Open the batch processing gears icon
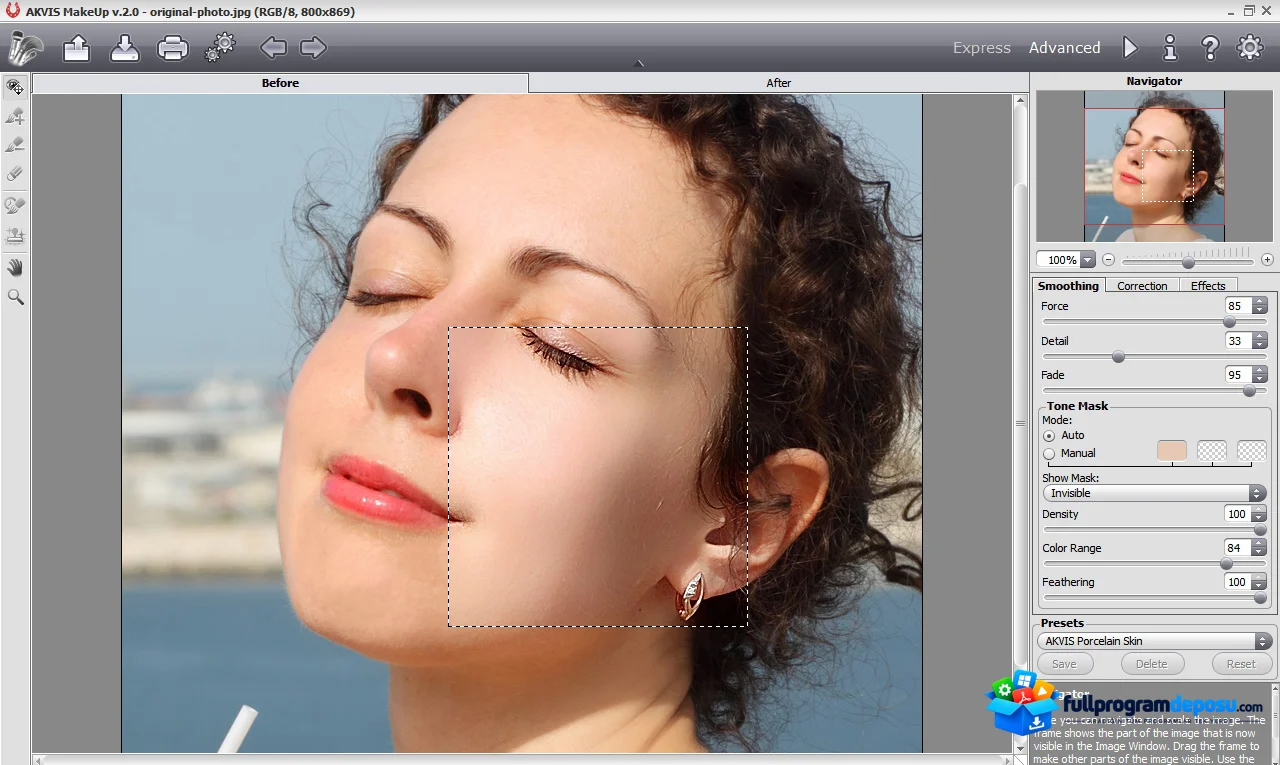Screen dimensions: 1280x765 coord(220,47)
